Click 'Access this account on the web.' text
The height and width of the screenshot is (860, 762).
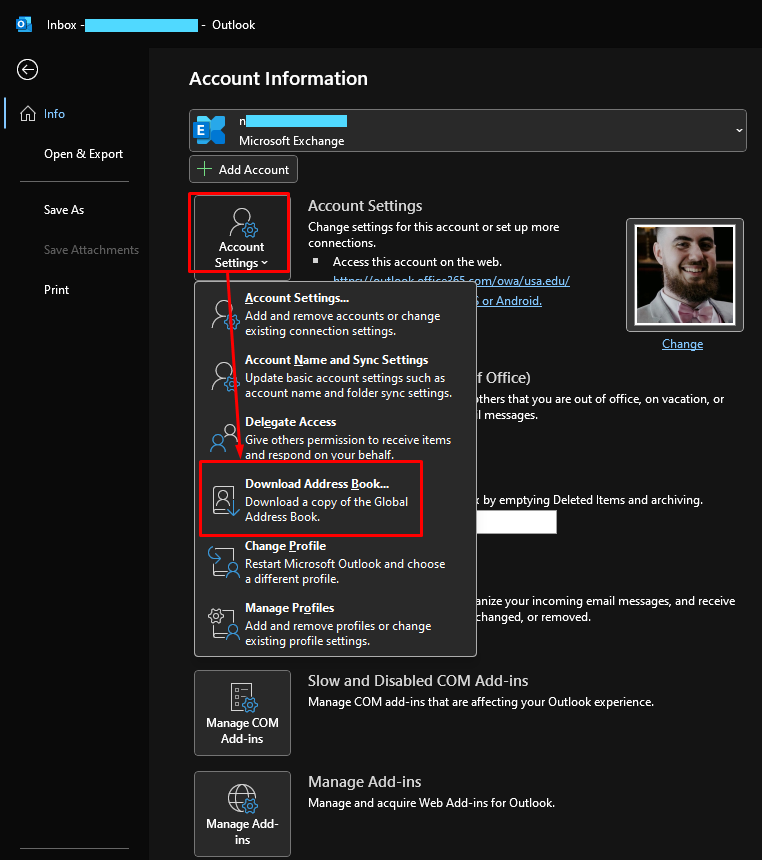coord(417,262)
